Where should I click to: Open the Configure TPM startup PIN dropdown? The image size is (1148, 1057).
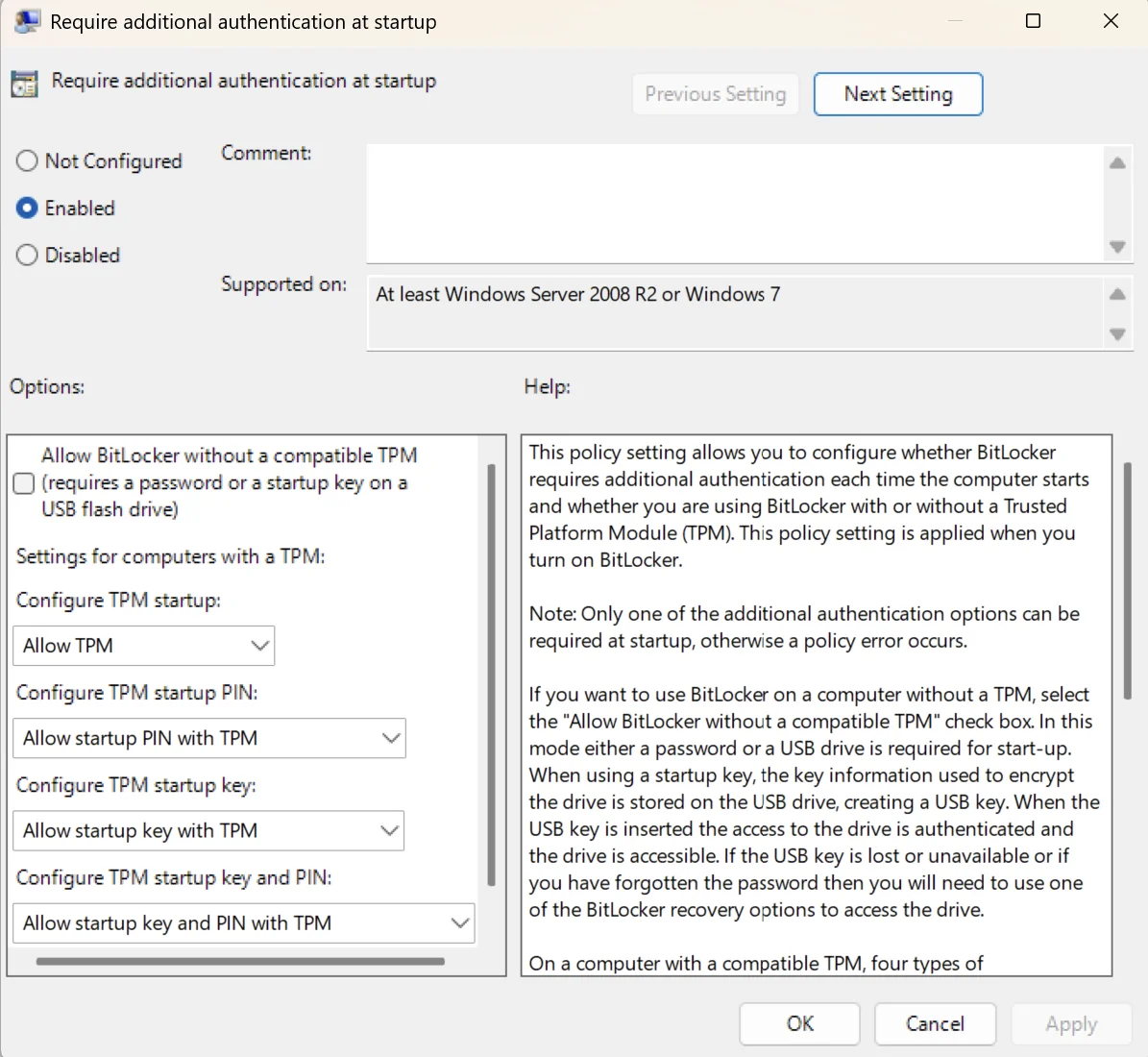coord(209,738)
